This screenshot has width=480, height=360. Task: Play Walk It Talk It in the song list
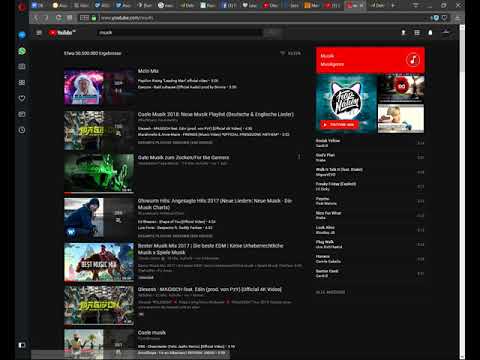click(x=370, y=172)
